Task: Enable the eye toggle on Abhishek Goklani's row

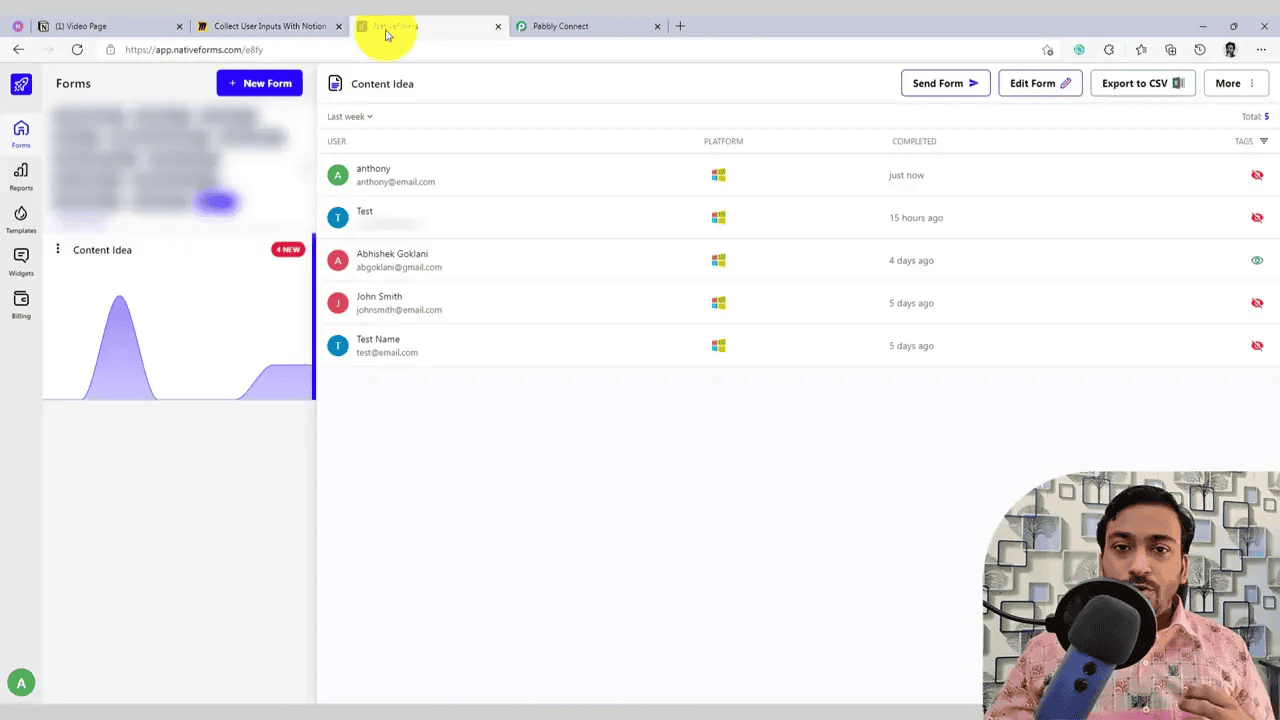Action: [1257, 260]
